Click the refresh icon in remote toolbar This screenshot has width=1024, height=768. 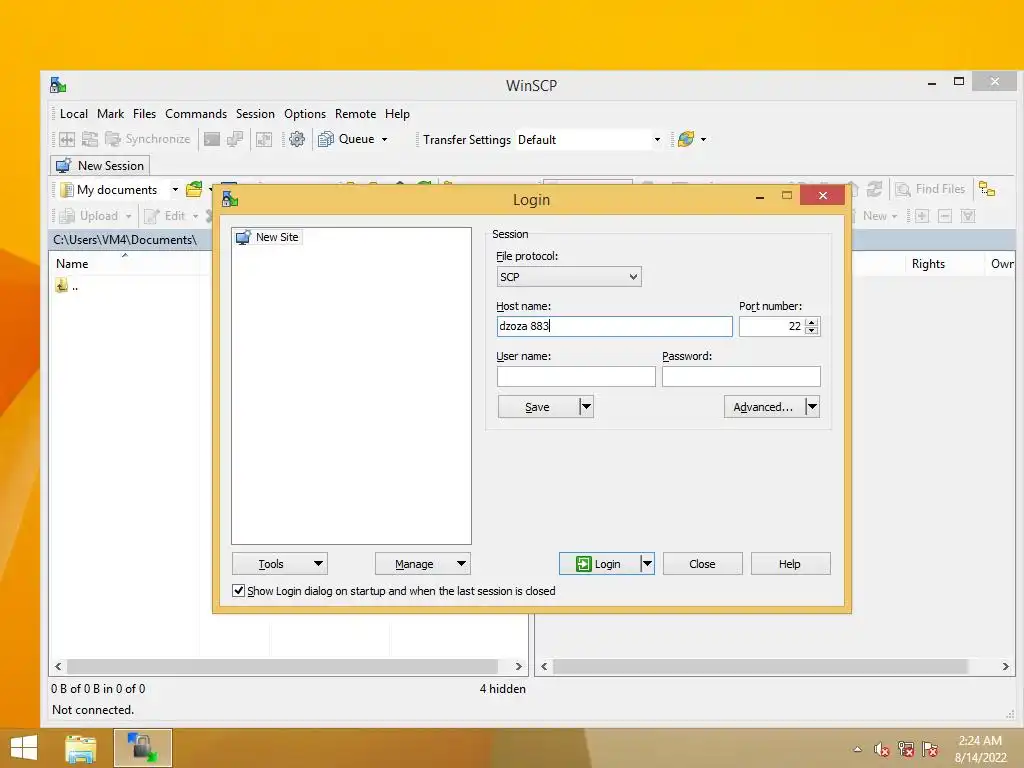pyautogui.click(x=874, y=189)
